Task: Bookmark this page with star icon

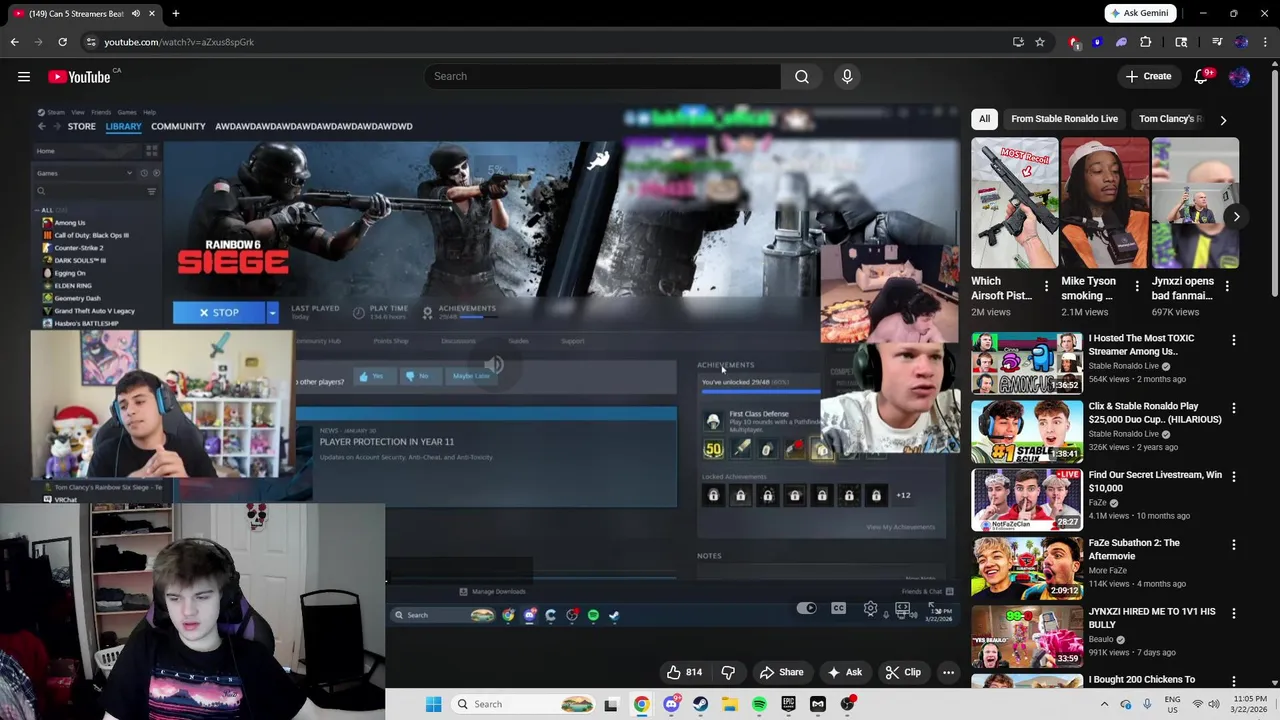Action: [1040, 42]
